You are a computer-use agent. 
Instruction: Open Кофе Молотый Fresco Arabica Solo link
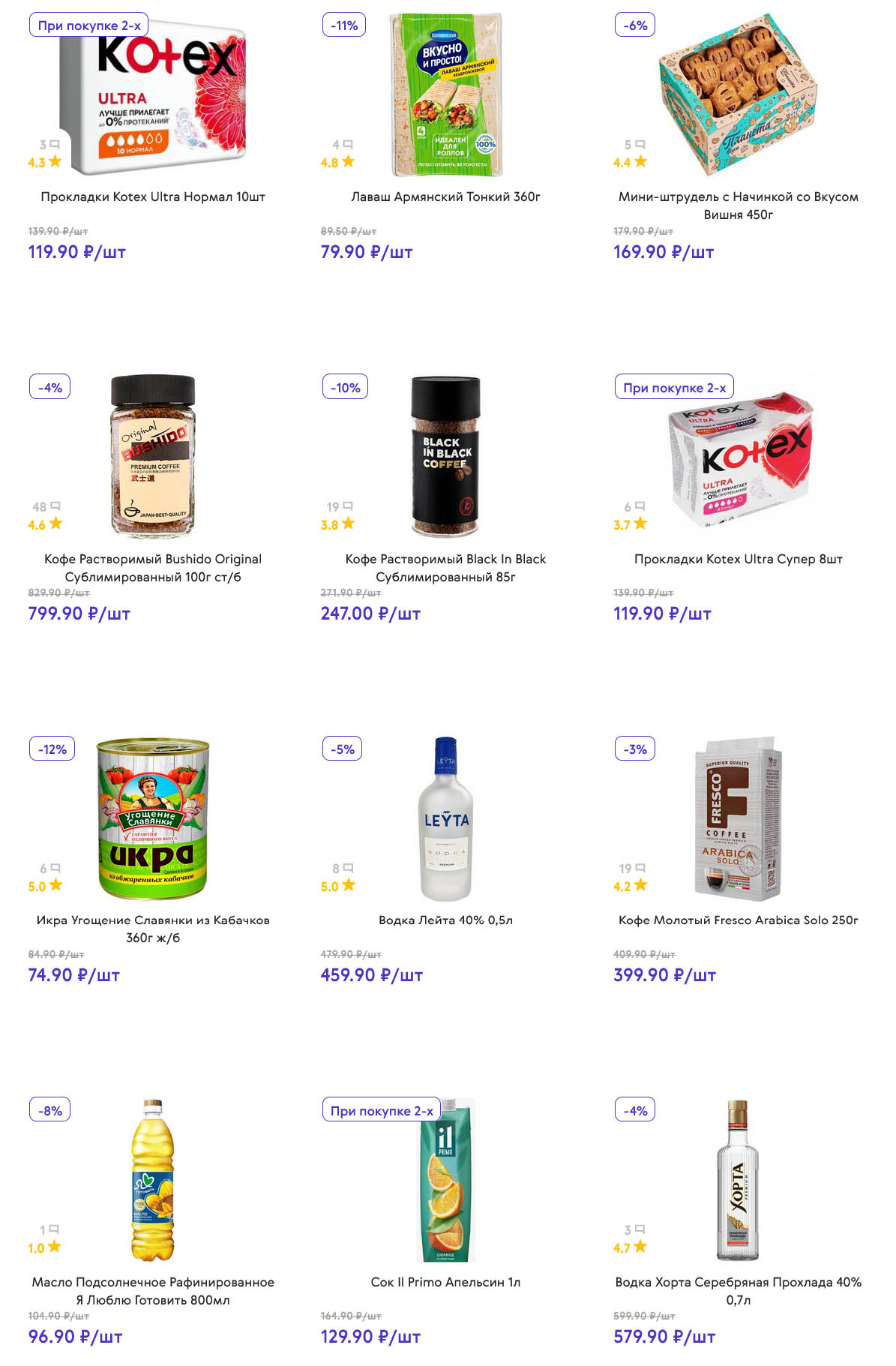tap(738, 920)
